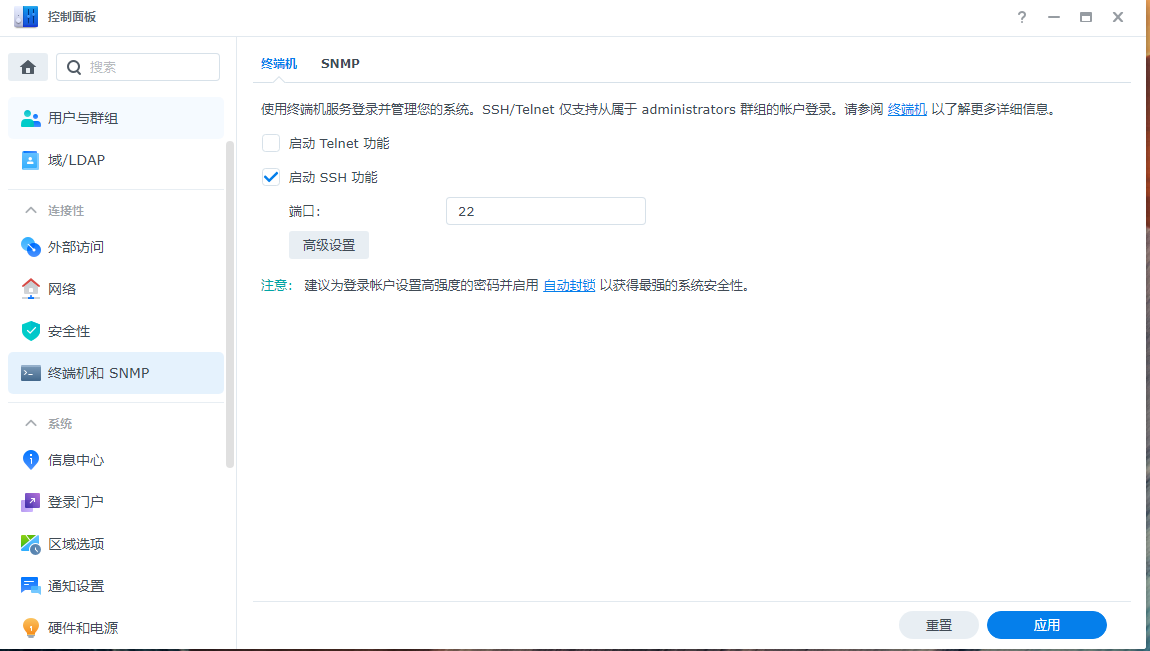Collapse the 系统 section
This screenshot has height=651, width=1150.
(31, 424)
